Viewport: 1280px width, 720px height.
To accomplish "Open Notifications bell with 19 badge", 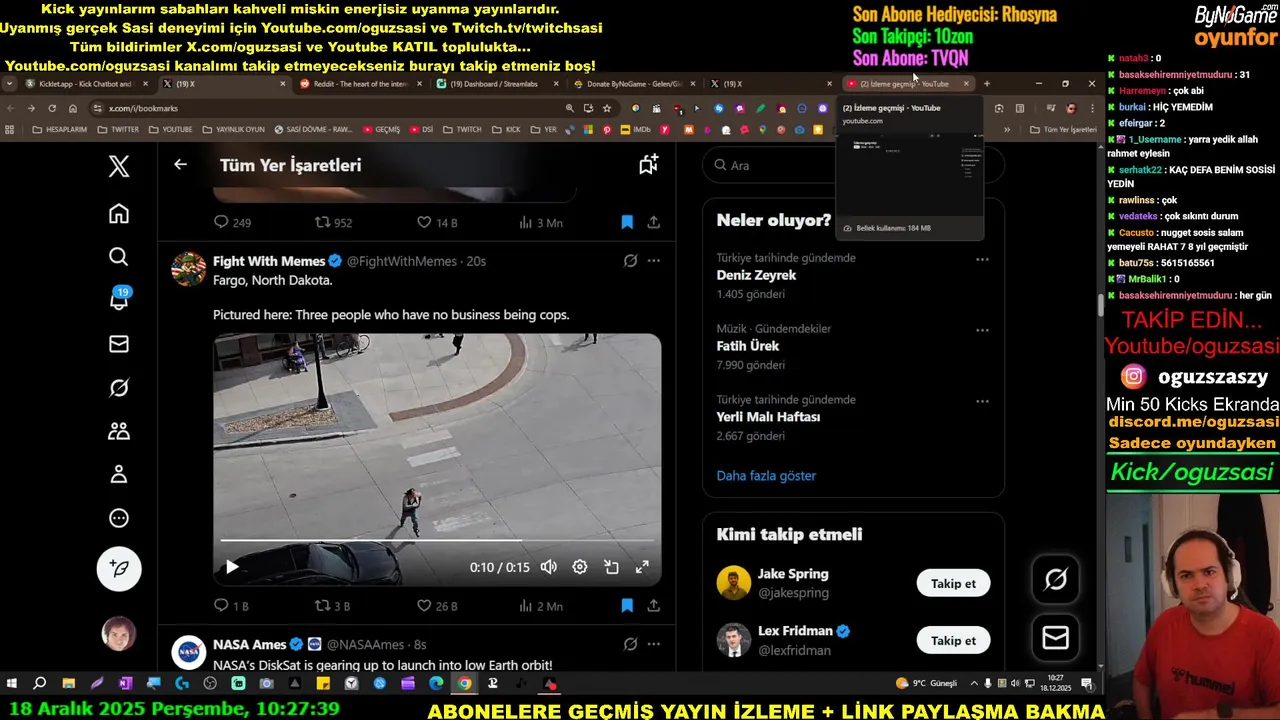I will [119, 300].
